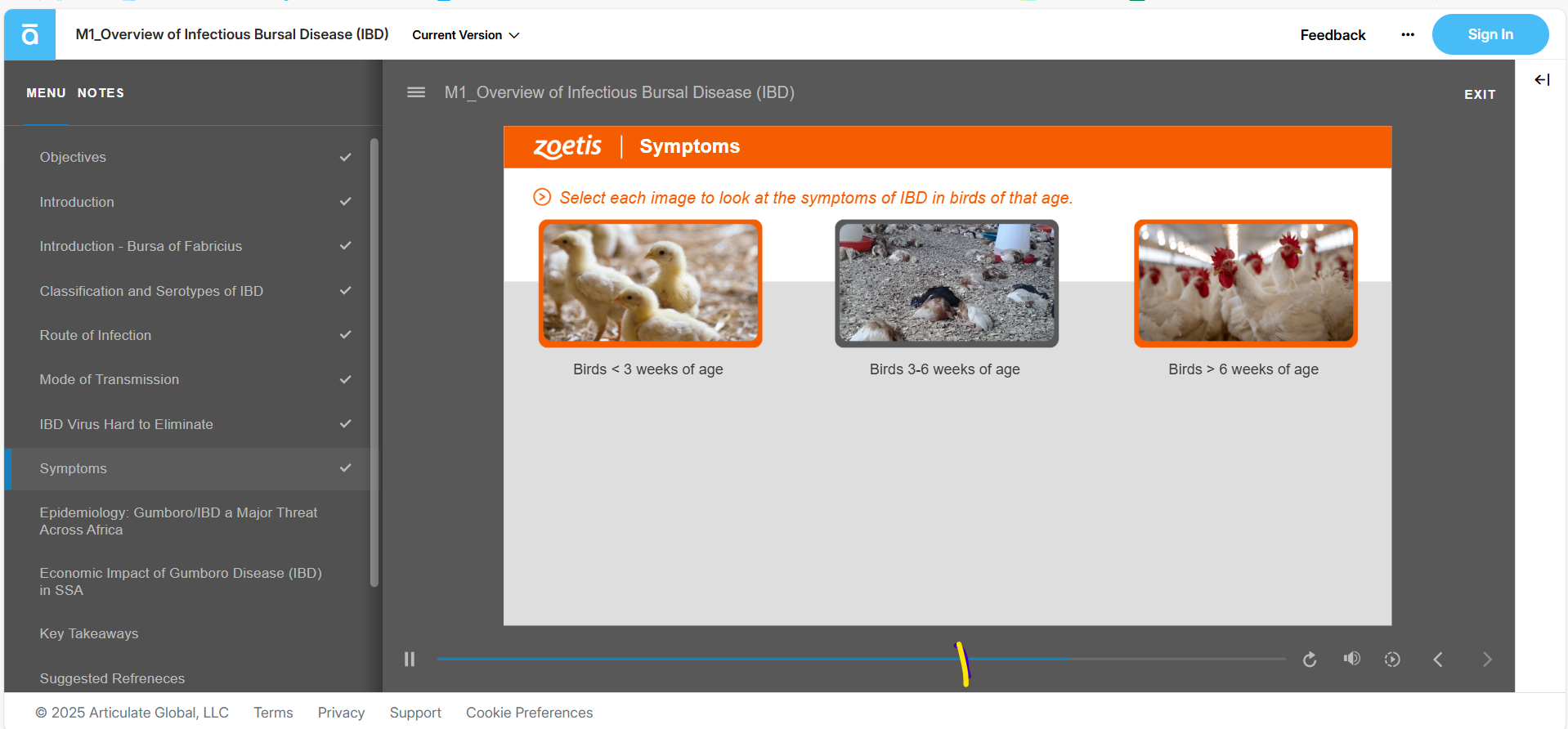Screen dimensions: 1568x729
Task: Mute the volume speaker icon
Action: pos(1351,659)
